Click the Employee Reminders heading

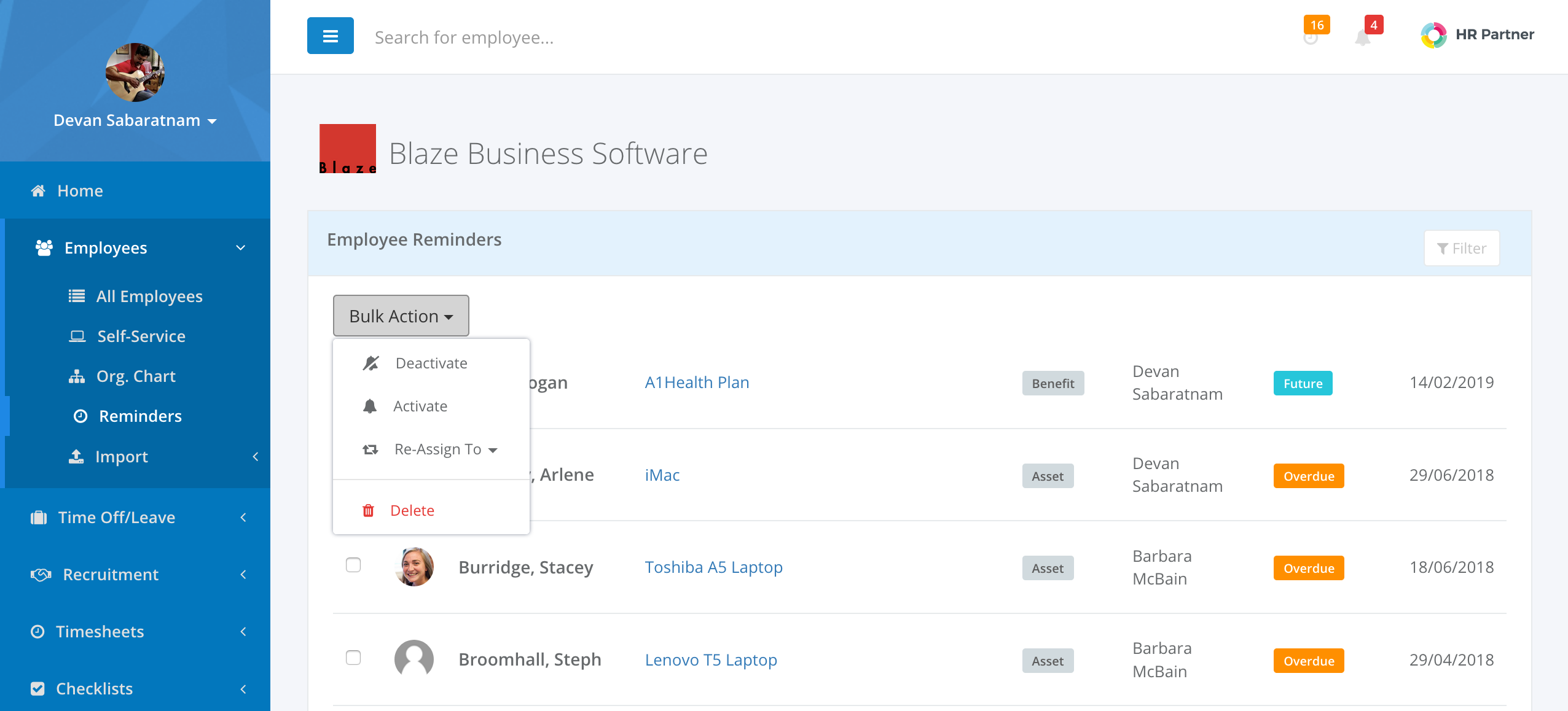414,239
